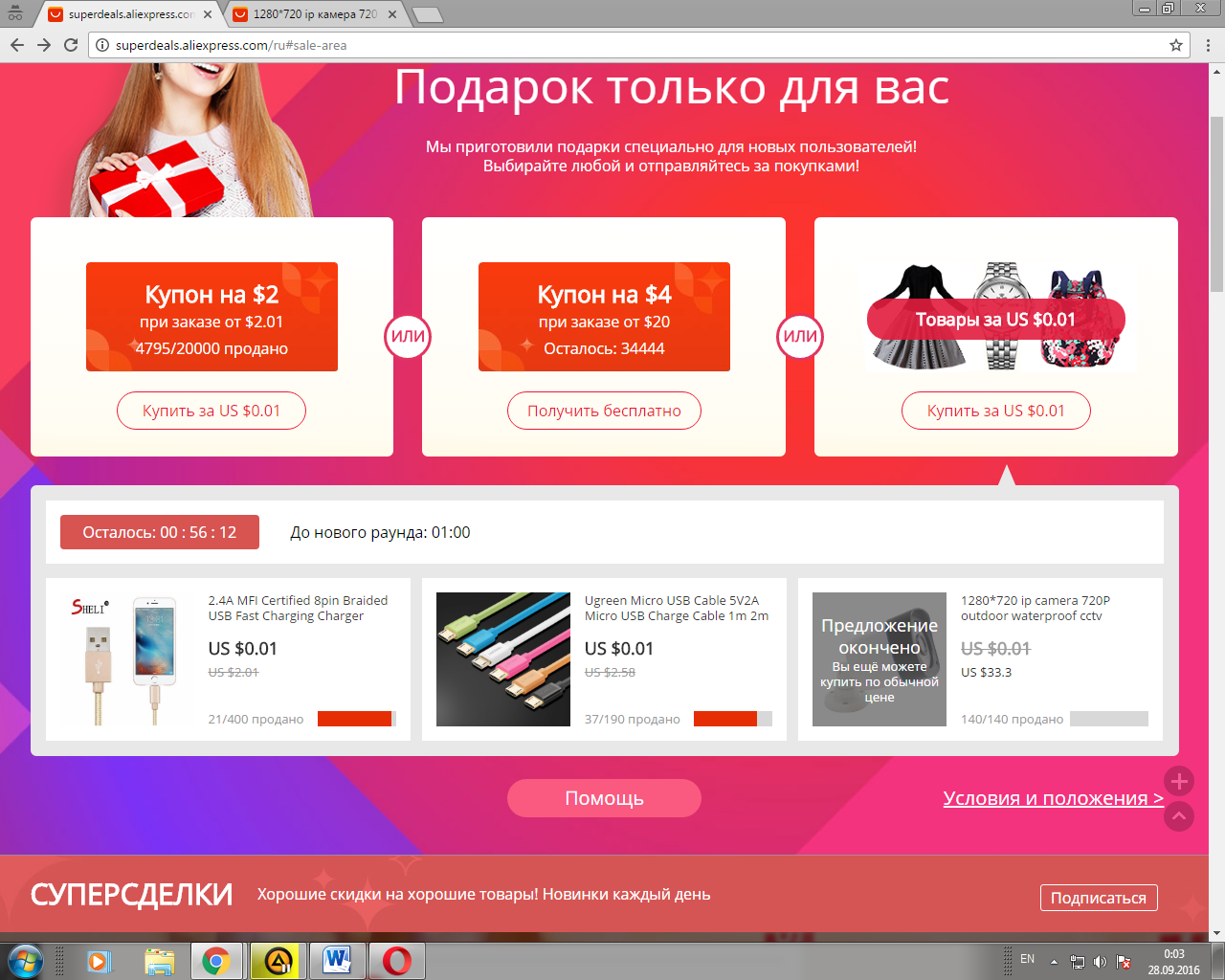
Task: Click the address bar URL field
Action: point(639,45)
